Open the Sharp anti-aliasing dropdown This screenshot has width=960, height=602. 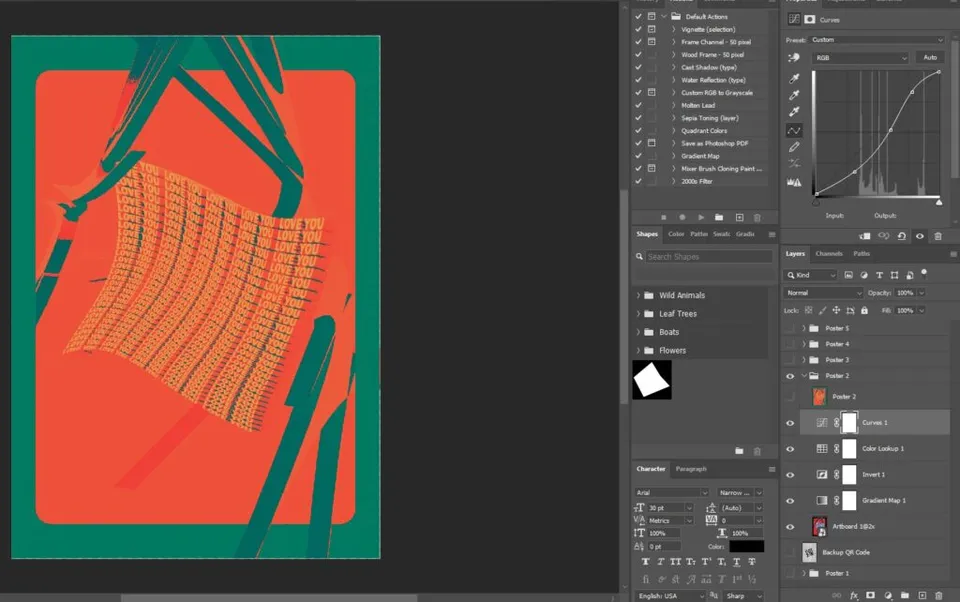(743, 596)
